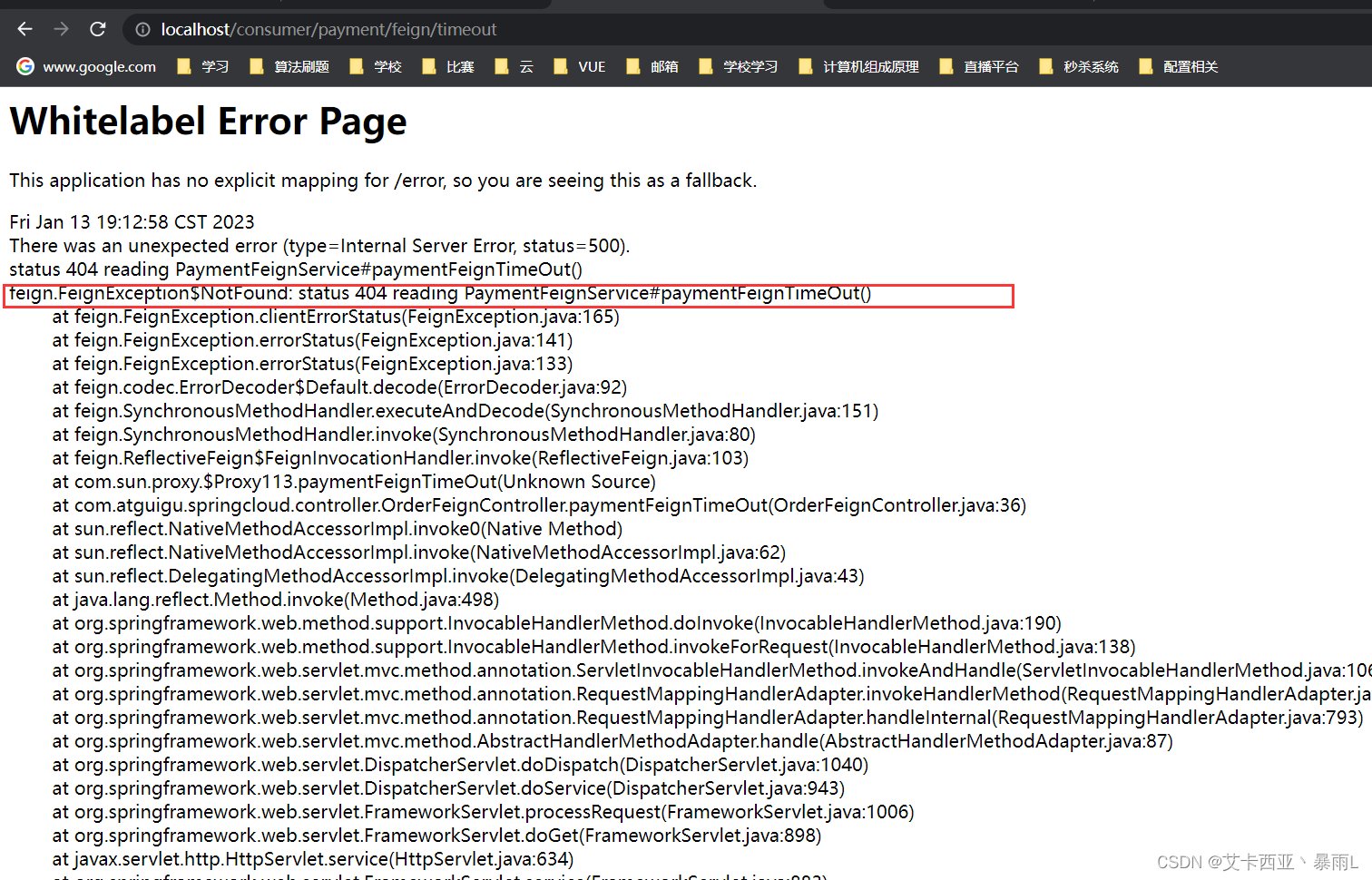Click the OrderFeignController.java:36 trace line

point(539,505)
